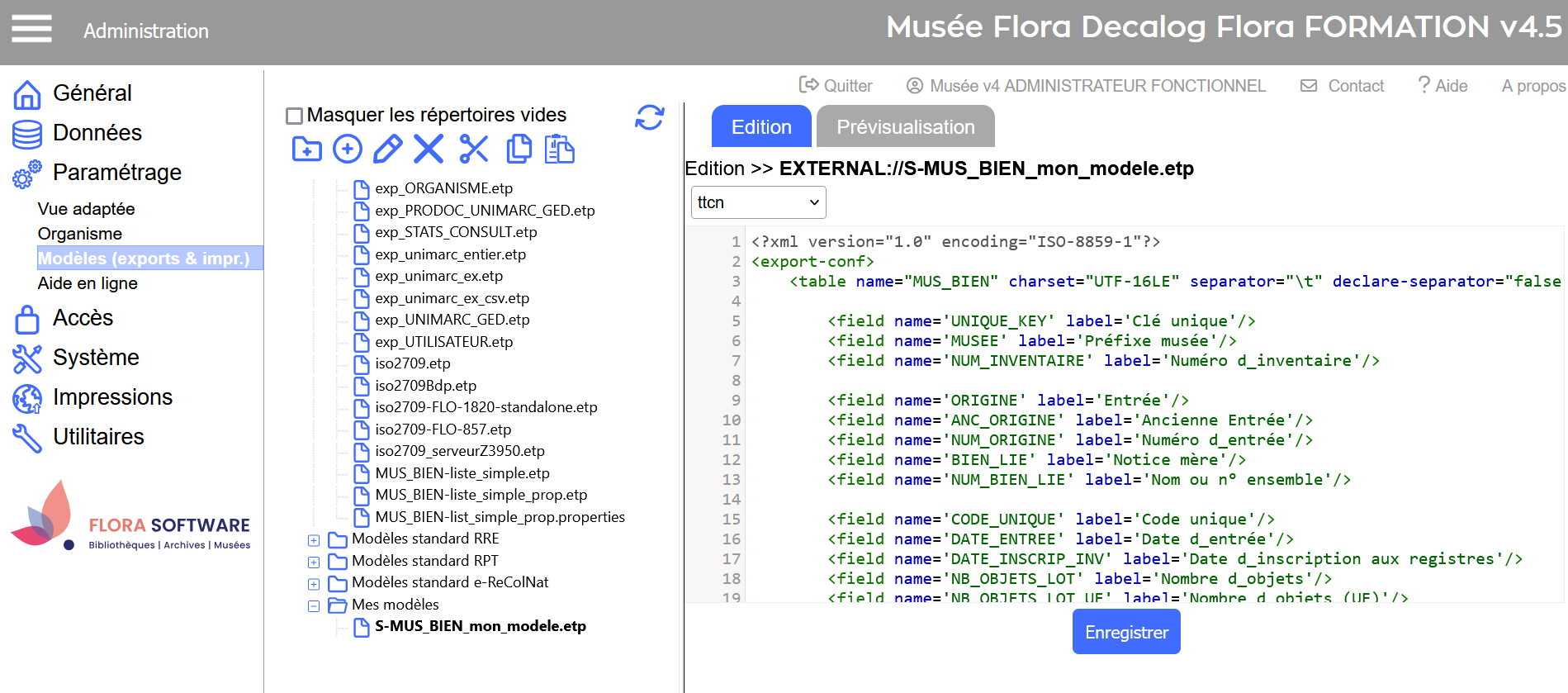Select exp_STATS_CONSULT.etp file
Screen dimensions: 1568x693
click(x=456, y=233)
